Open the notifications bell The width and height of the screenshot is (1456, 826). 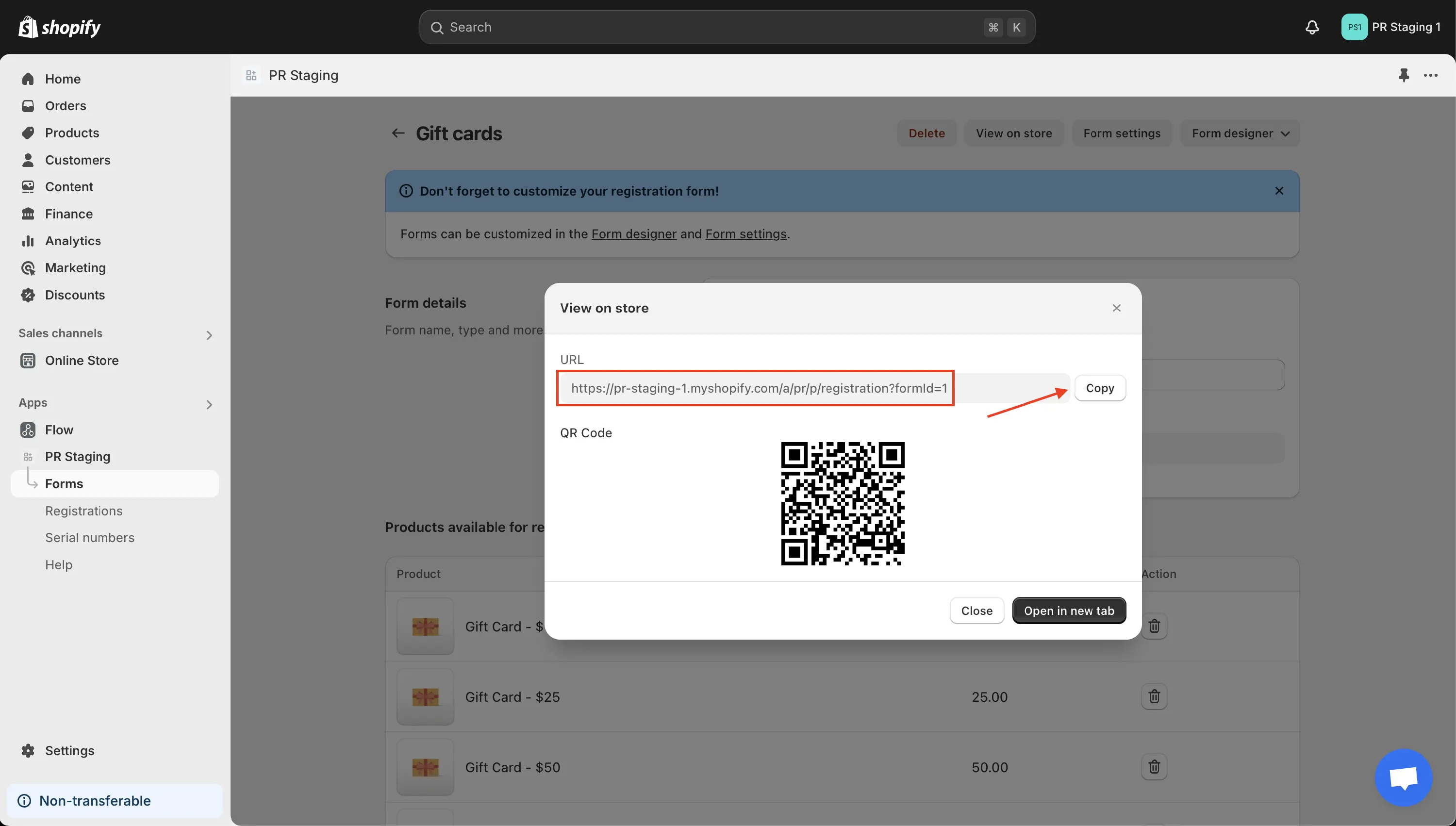1312,27
